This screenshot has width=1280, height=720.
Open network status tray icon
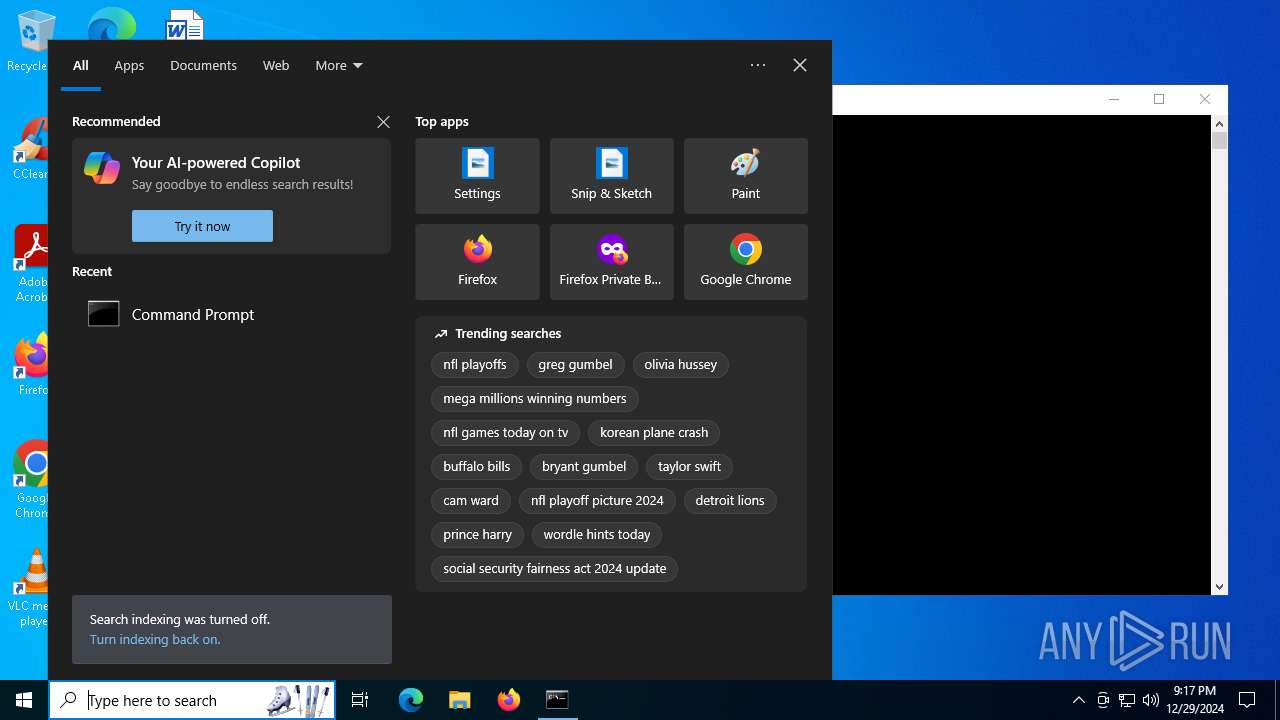click(x=1127, y=700)
